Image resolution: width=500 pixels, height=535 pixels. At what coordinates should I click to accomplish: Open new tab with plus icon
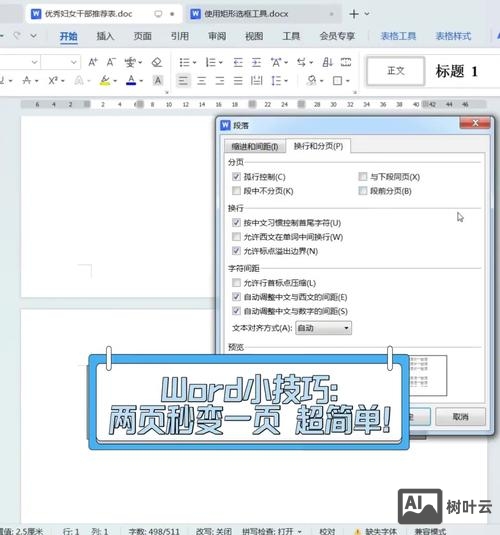tap(354, 14)
